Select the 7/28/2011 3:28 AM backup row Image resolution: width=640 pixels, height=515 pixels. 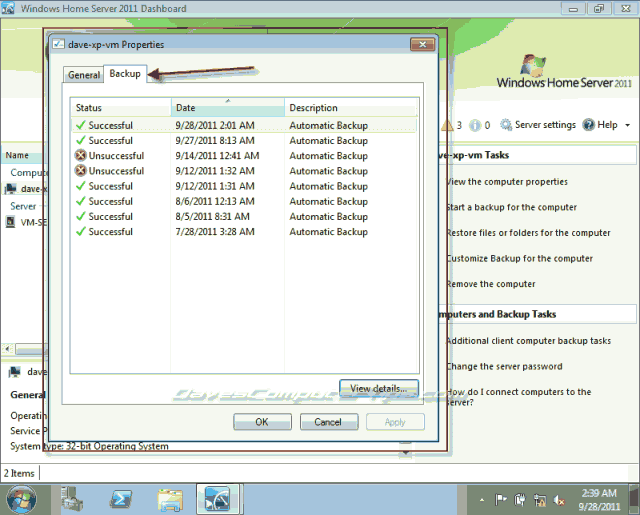click(x=244, y=231)
